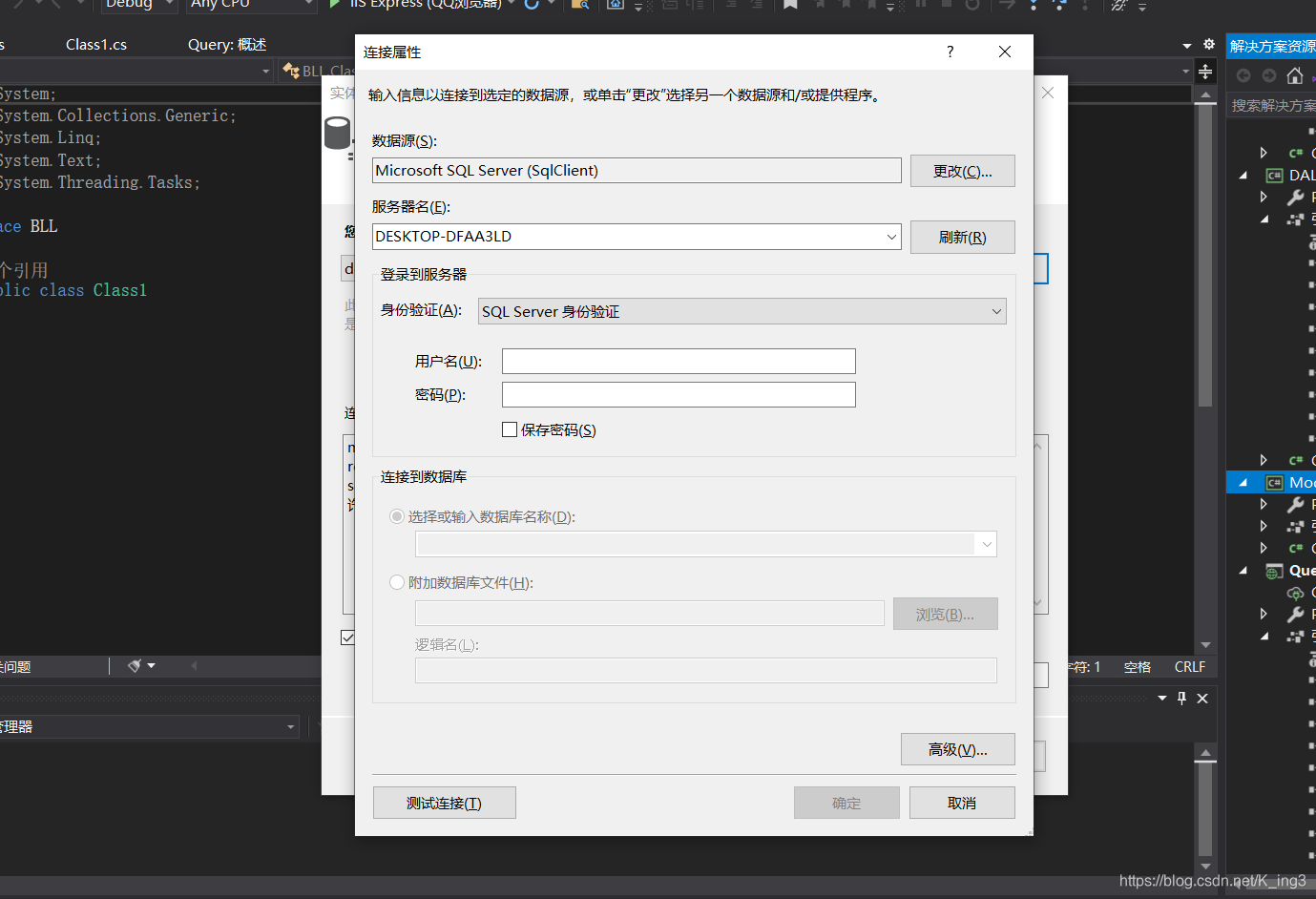Click the 数据源 text field

coord(637,170)
